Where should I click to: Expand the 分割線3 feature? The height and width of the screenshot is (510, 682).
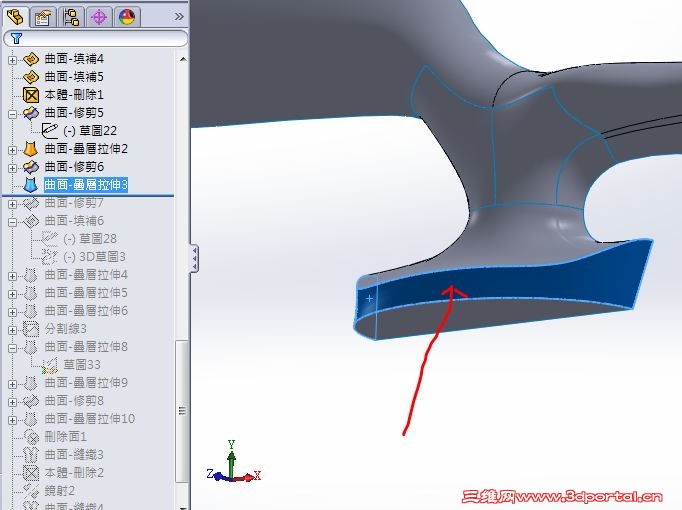[12, 330]
